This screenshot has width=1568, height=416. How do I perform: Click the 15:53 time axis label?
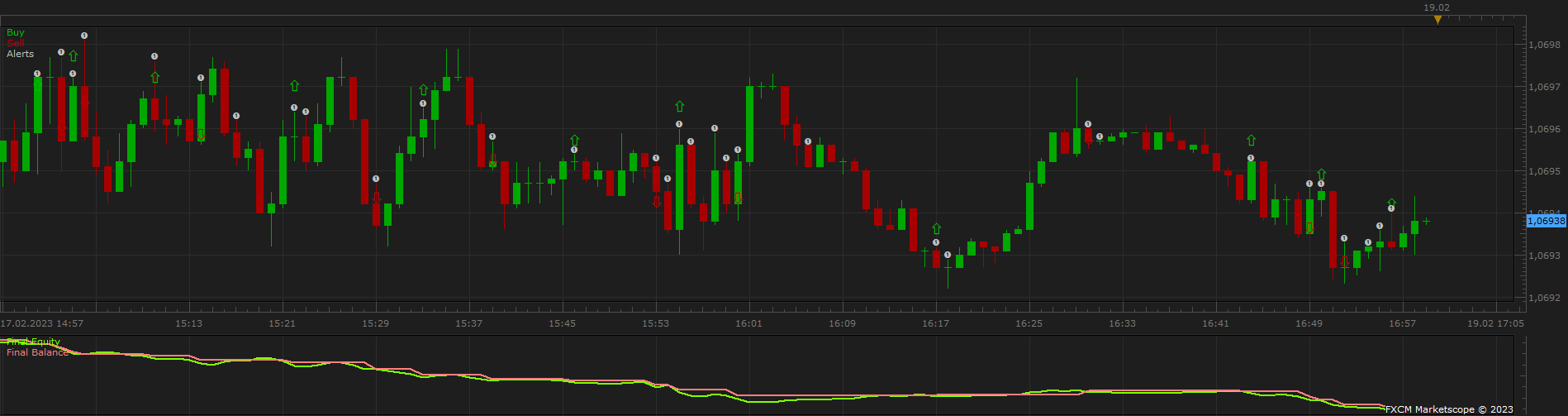coord(655,323)
